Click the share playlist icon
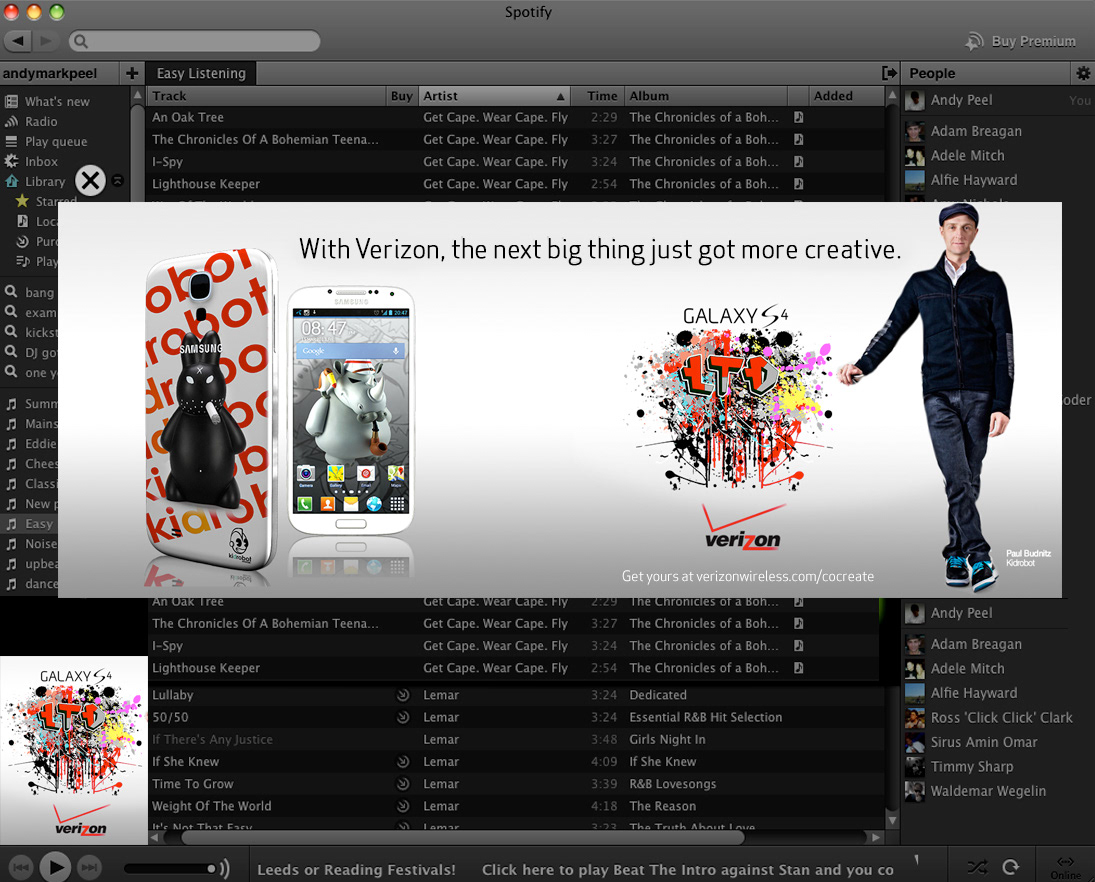This screenshot has height=882, width=1095. 889,73
